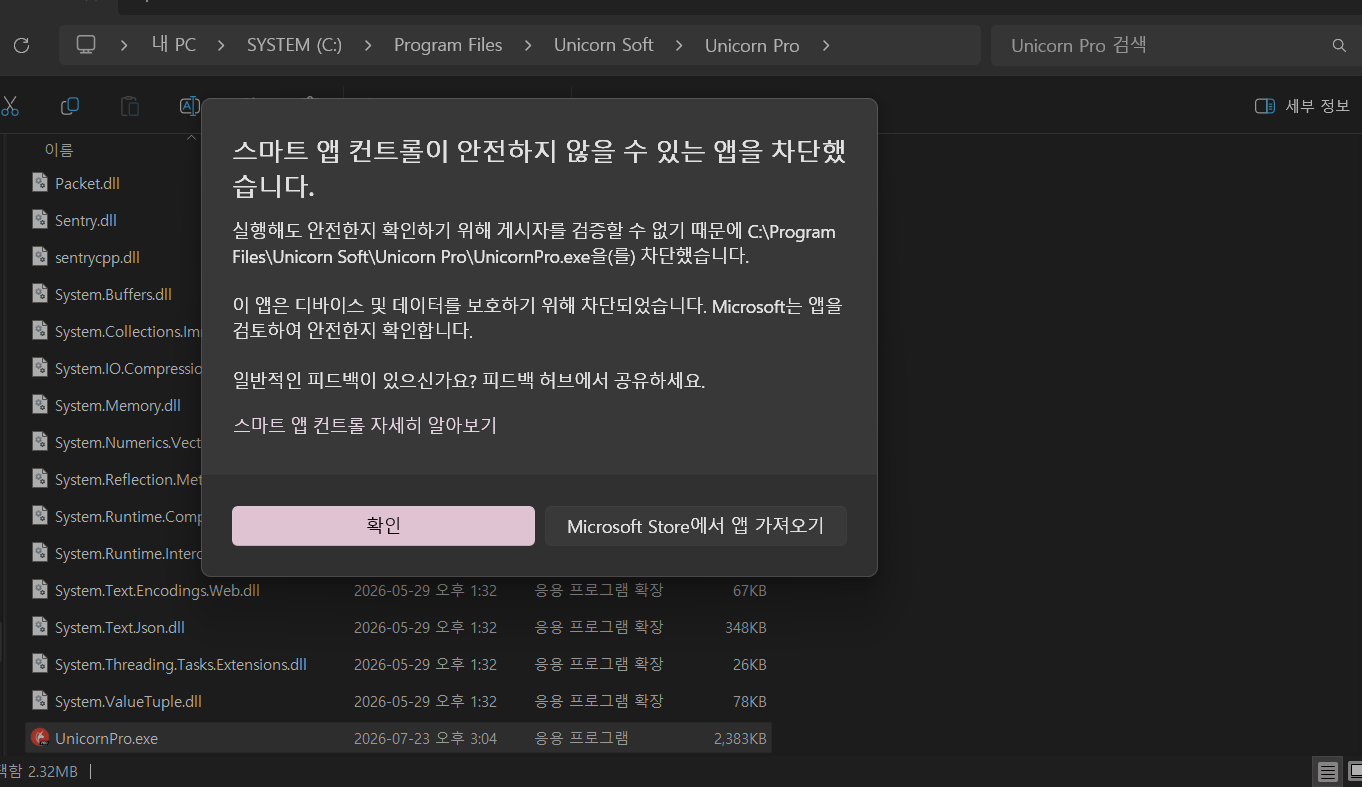The height and width of the screenshot is (787, 1362).
Task: Select the System.Runtime.Comp file icon
Action: (40, 516)
